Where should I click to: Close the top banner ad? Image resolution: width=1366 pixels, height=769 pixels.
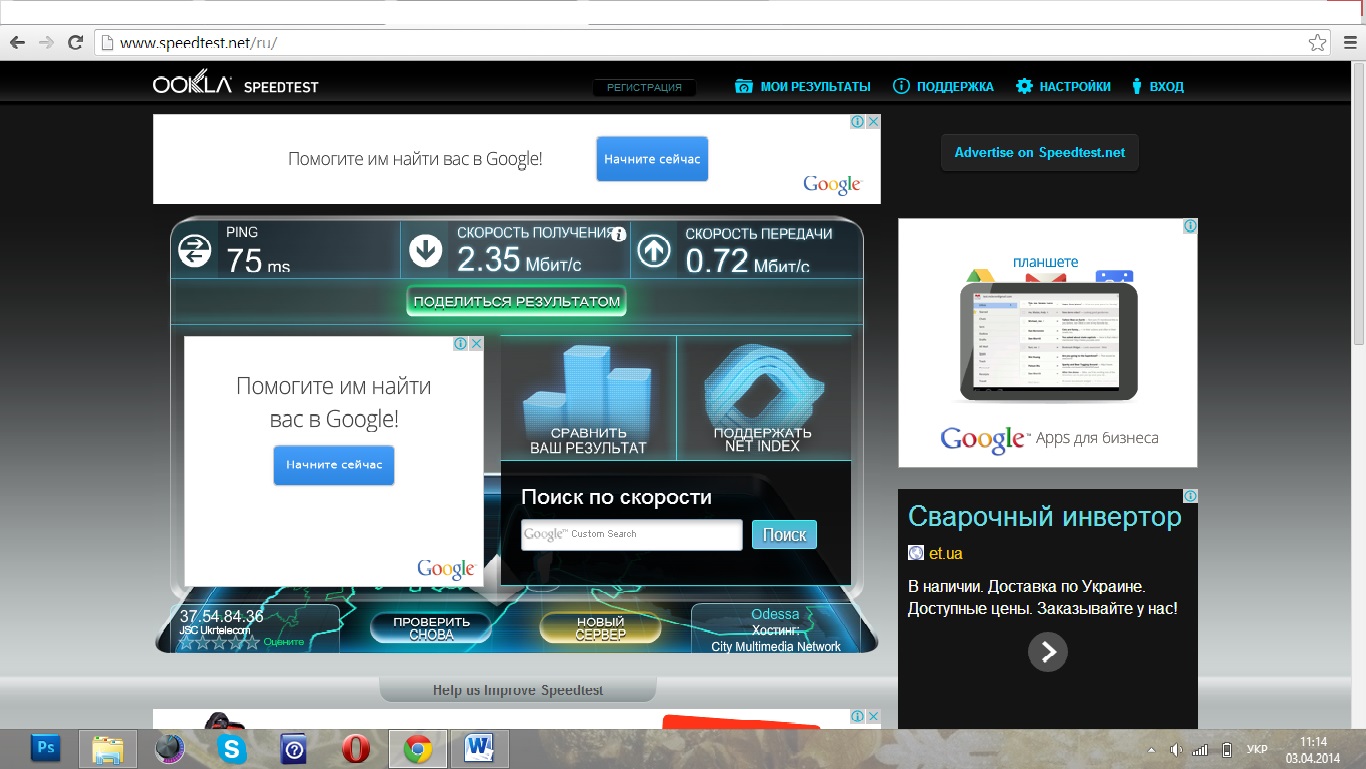pyautogui.click(x=873, y=121)
